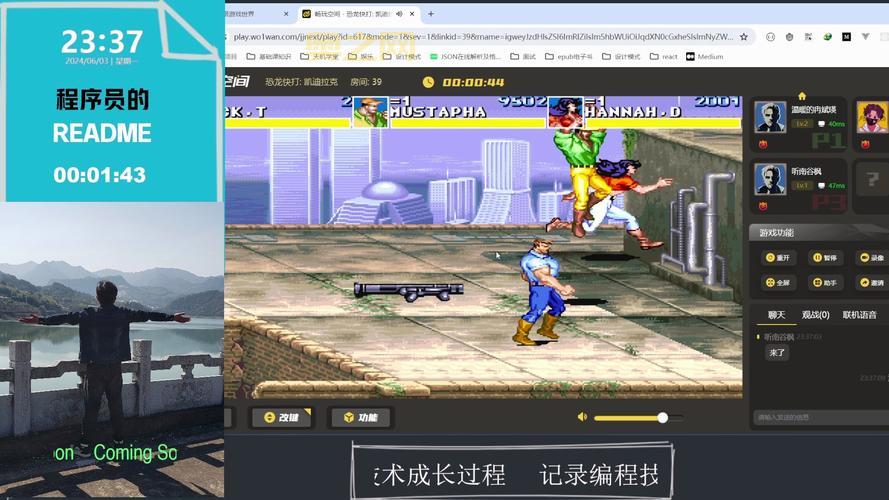Screen dimensions: 889x500
Task: Click the 重开 (restart) game button
Action: click(778, 257)
